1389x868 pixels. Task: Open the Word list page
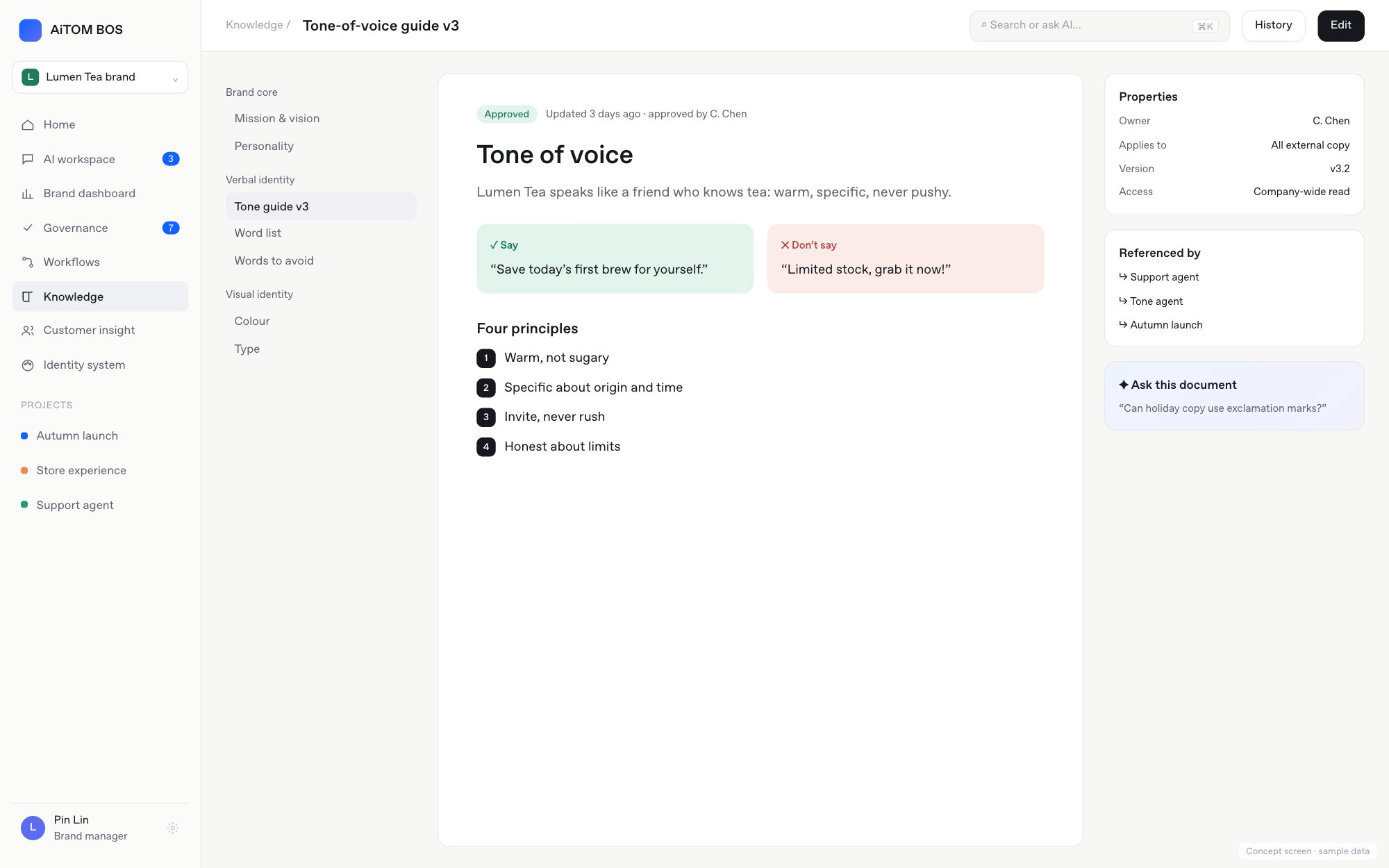click(258, 233)
